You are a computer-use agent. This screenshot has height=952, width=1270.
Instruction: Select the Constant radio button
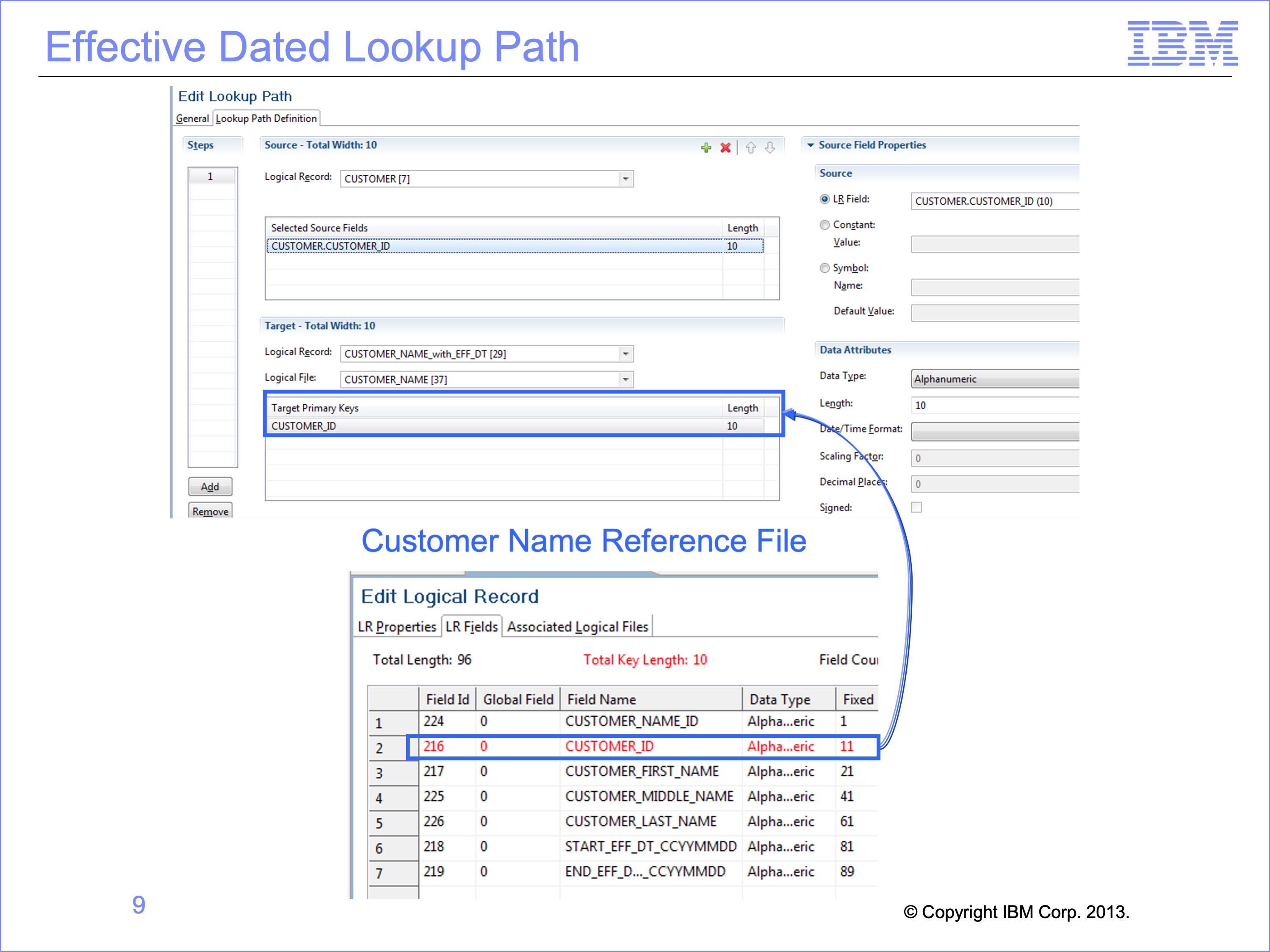coord(825,225)
